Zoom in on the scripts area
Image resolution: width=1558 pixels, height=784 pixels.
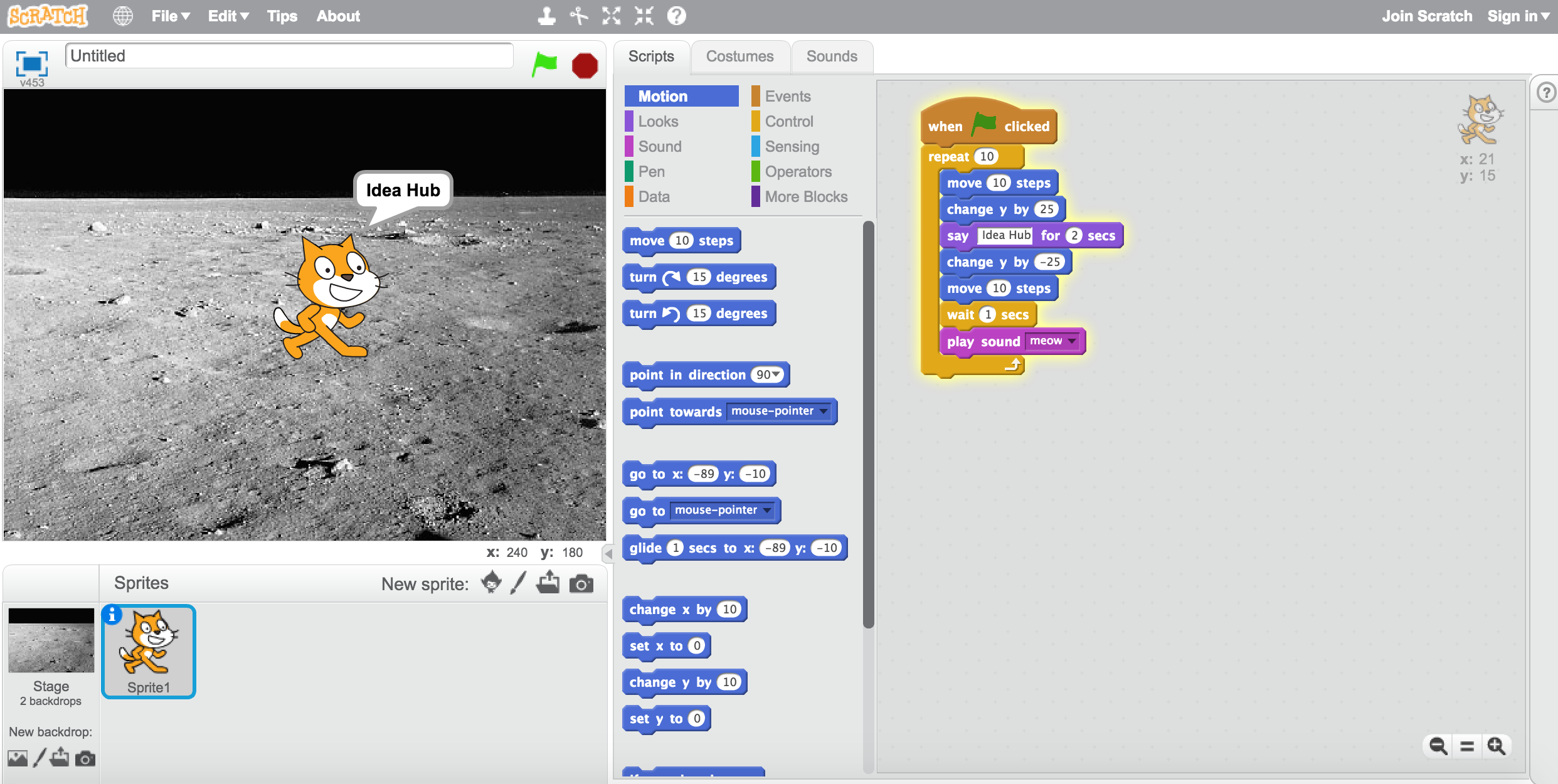point(1496,746)
